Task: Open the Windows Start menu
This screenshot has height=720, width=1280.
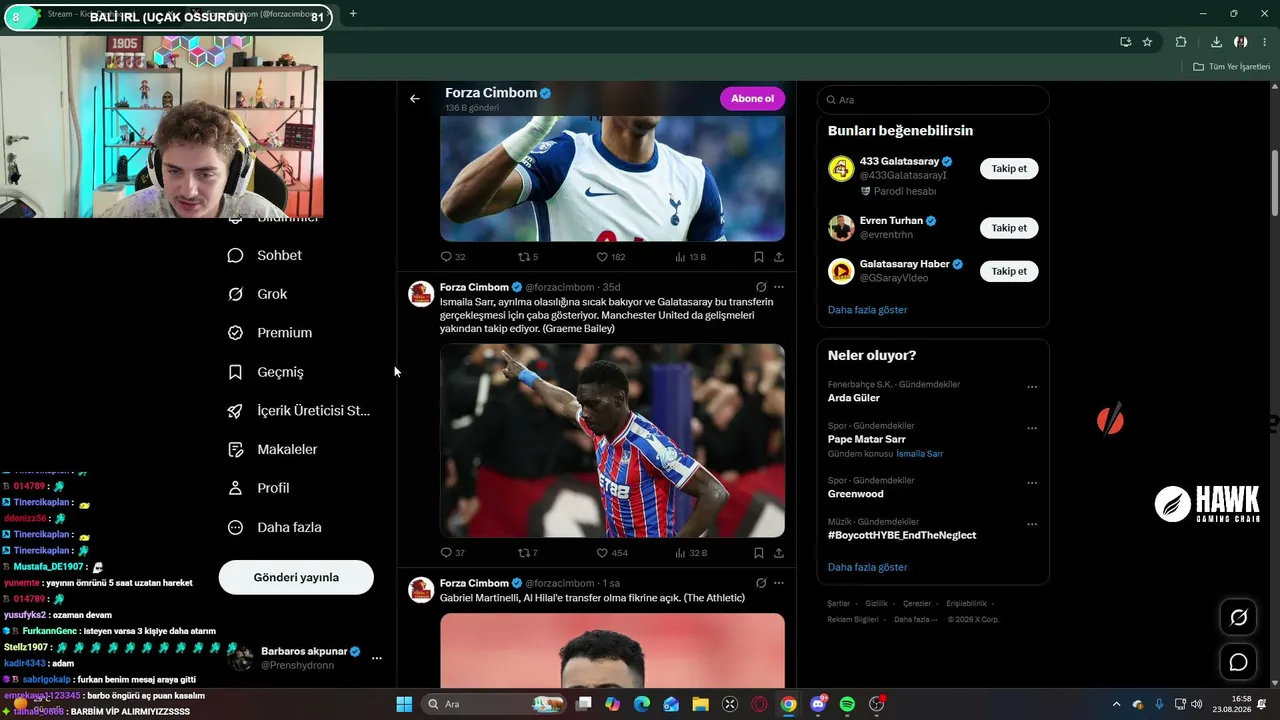Action: [404, 704]
